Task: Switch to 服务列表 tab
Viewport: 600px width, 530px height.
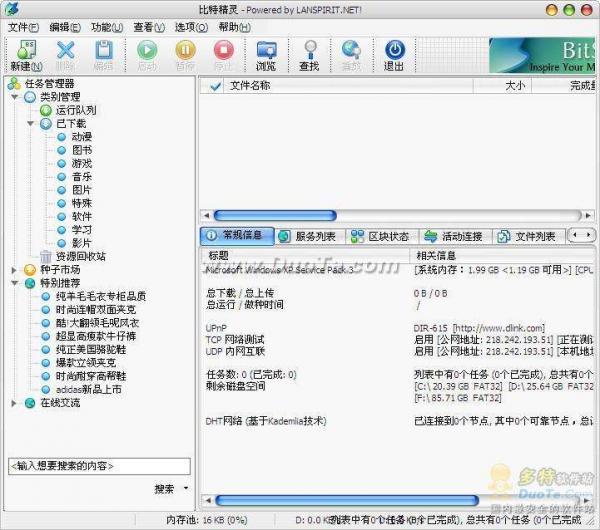Action: (310, 236)
